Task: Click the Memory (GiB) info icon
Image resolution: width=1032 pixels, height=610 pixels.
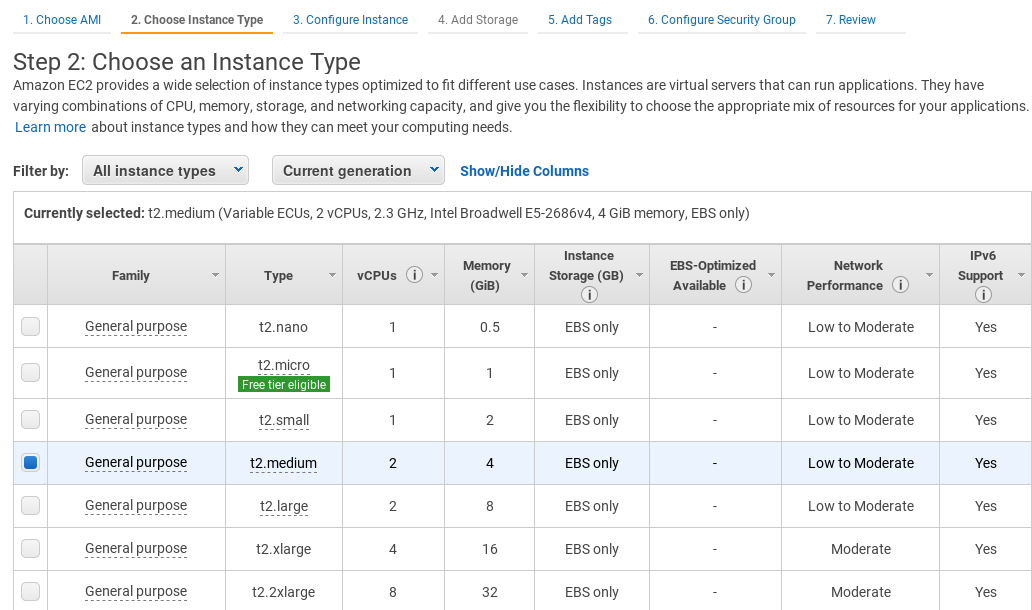Action: (489, 274)
